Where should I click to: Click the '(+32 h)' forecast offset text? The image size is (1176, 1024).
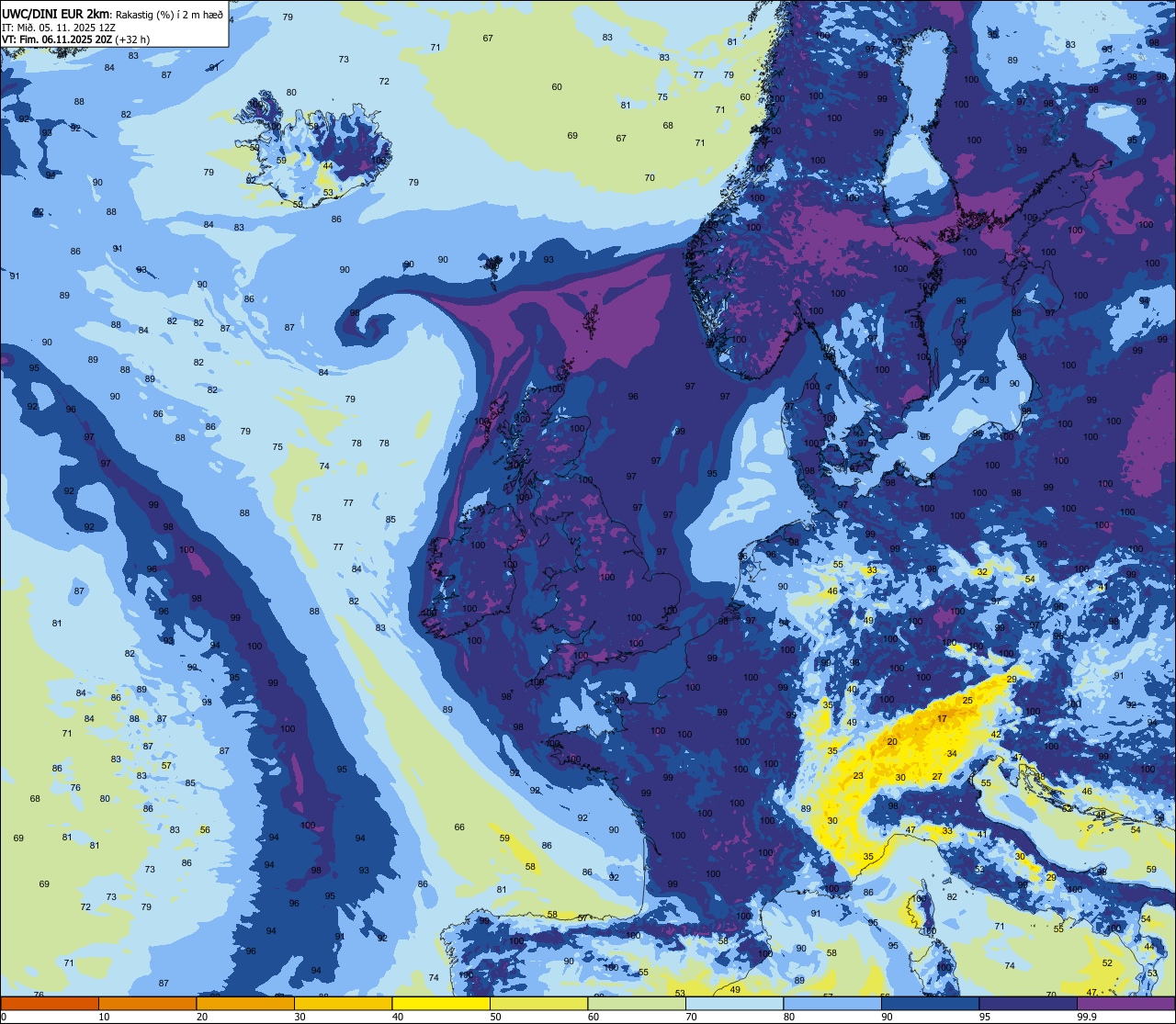[x=132, y=39]
